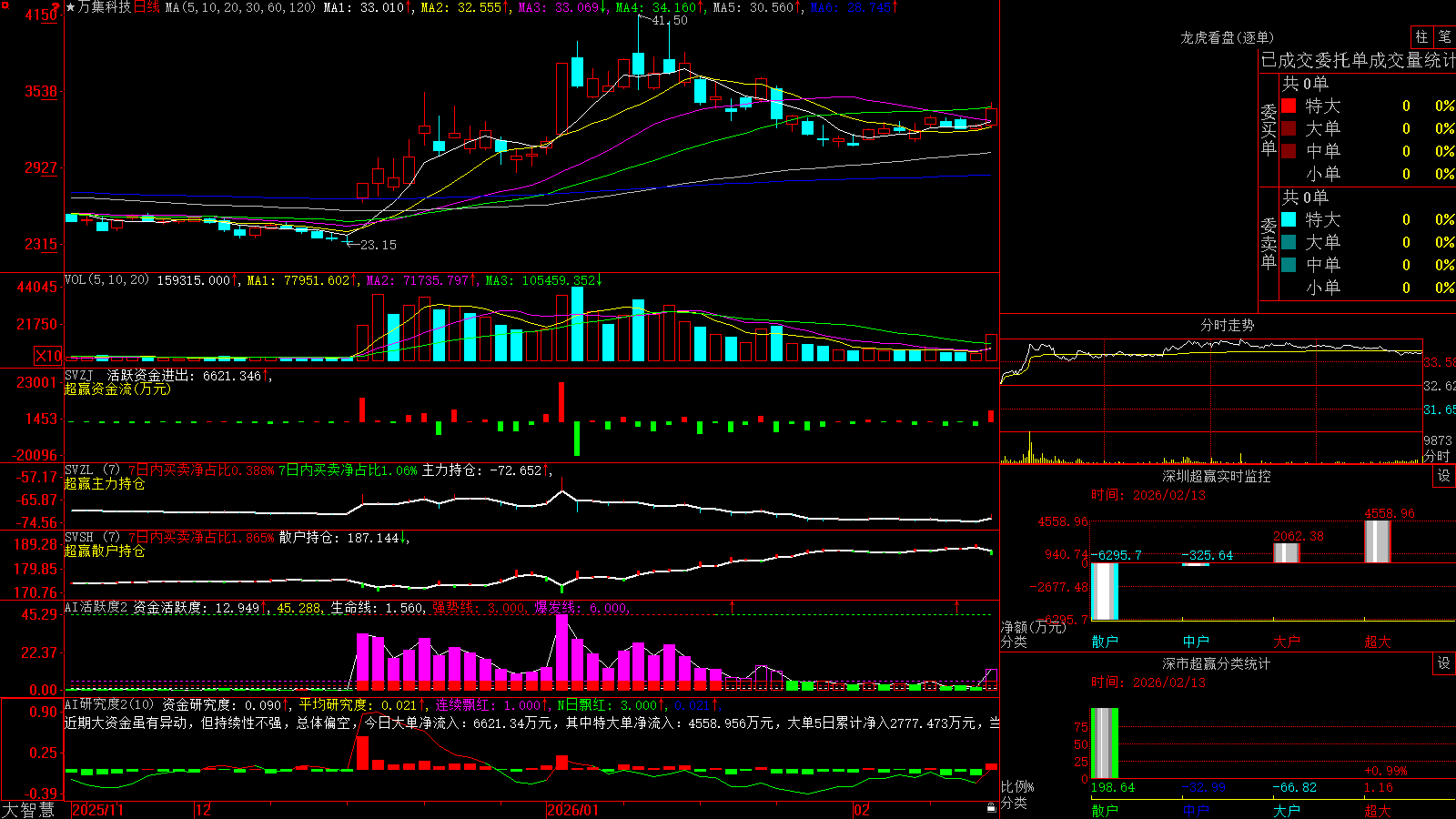Open the VOL(5,10,20) indicator parameters
1456x819 pixels.
pyautogui.click(x=106, y=280)
